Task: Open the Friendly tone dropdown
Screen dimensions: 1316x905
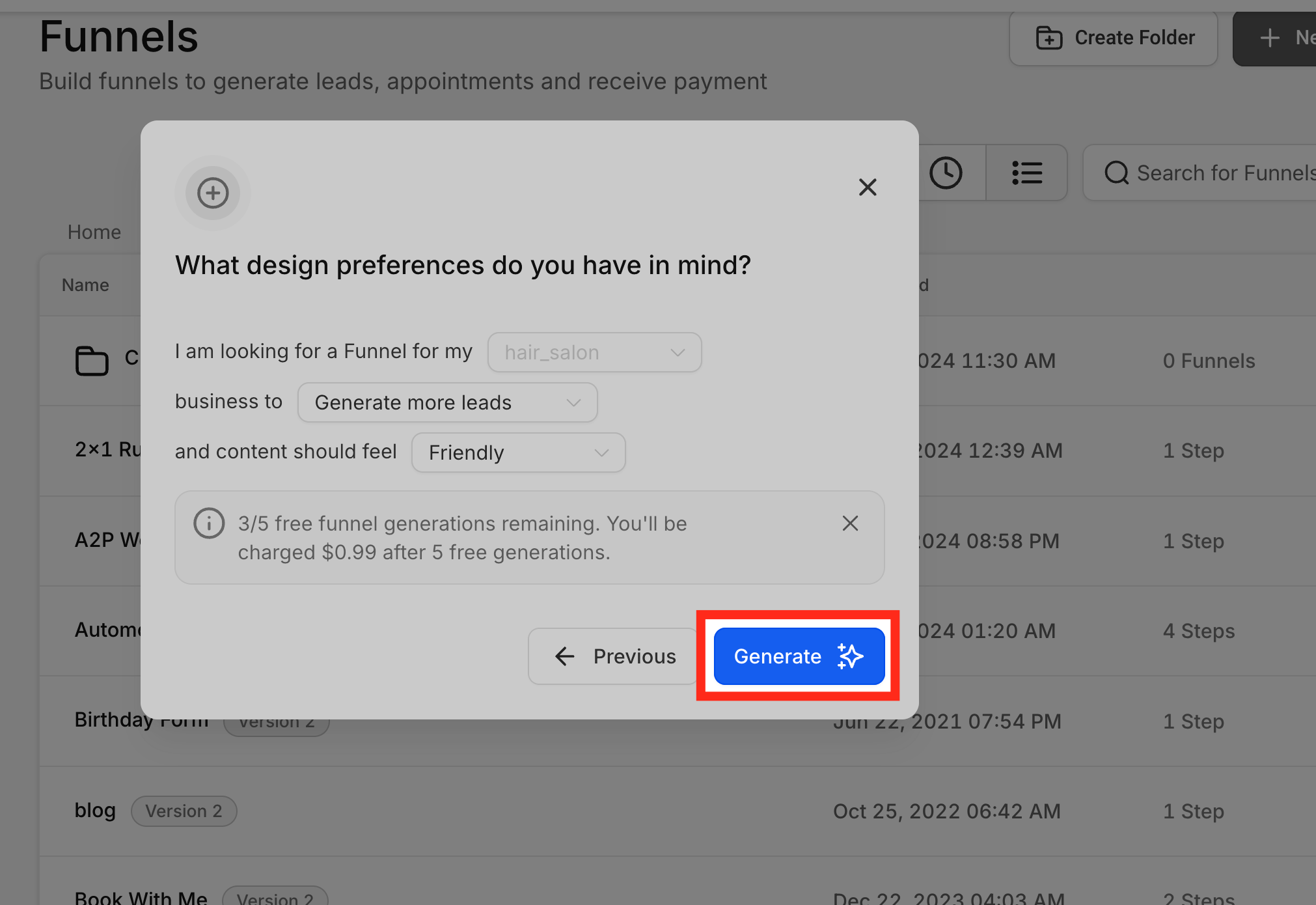Action: click(x=518, y=453)
